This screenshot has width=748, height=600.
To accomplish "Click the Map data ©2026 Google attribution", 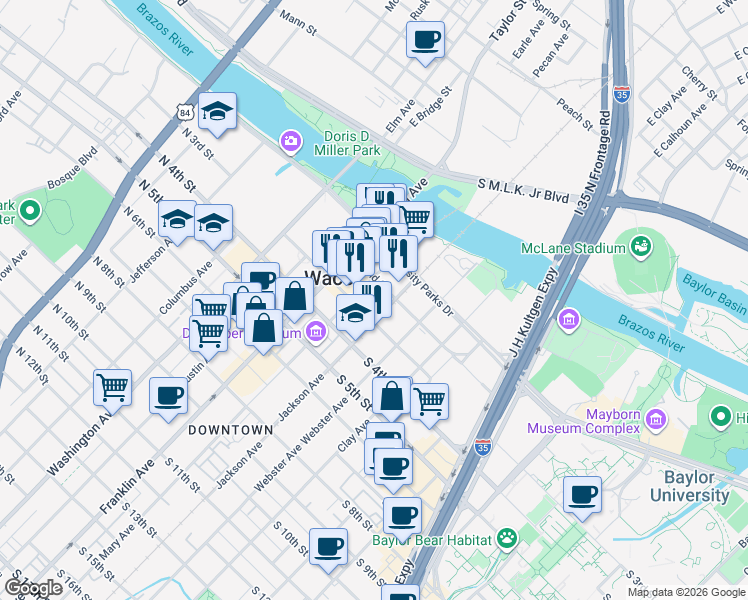I will [x=687, y=592].
